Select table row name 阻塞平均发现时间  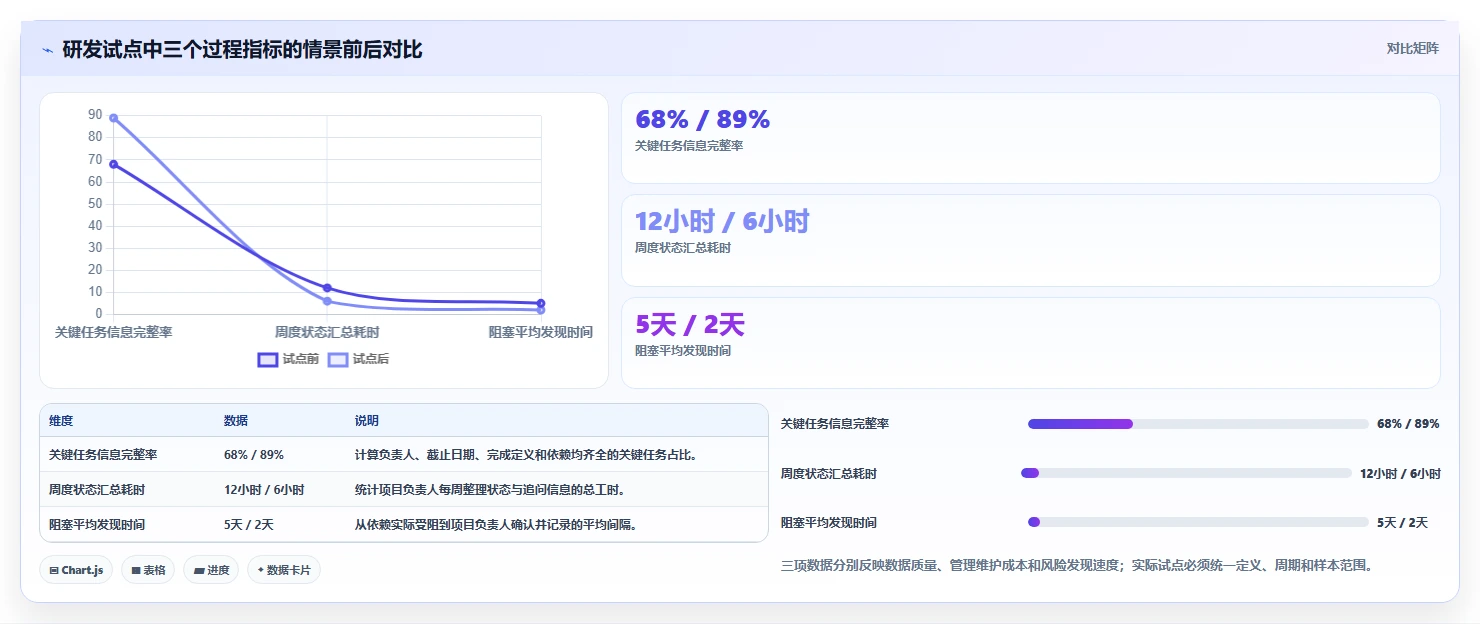[97, 524]
